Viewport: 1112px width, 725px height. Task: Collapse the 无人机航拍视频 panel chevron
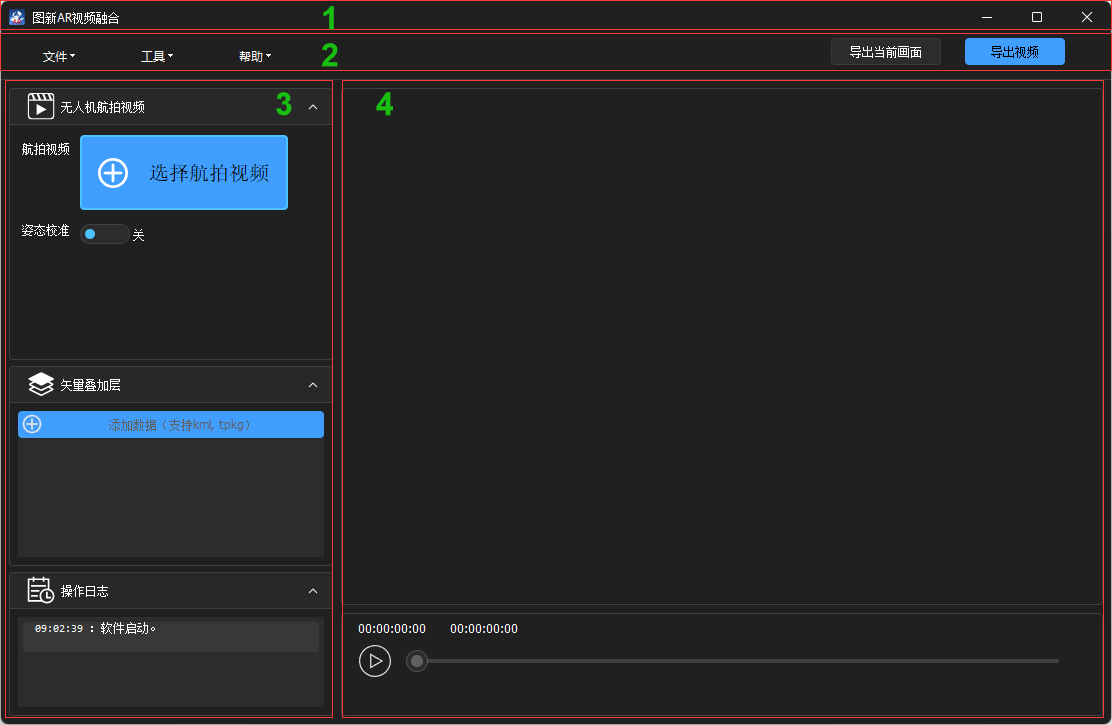[313, 106]
